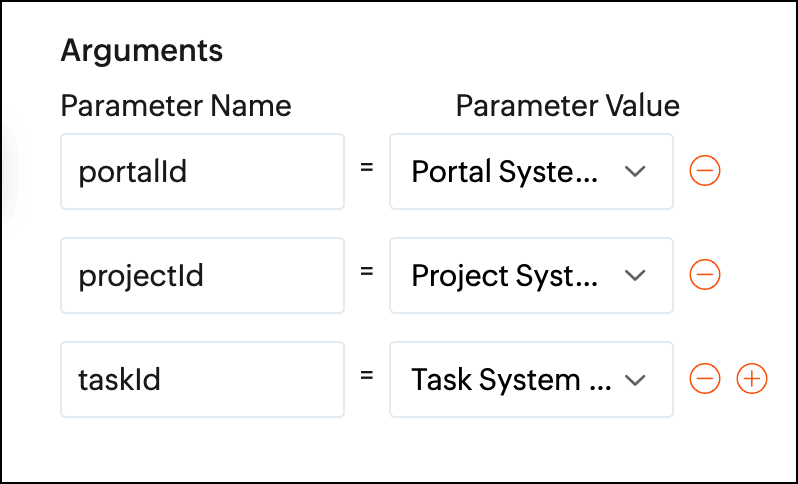The height and width of the screenshot is (484, 798).
Task: Click the Arguments section heading
Action: (x=142, y=51)
